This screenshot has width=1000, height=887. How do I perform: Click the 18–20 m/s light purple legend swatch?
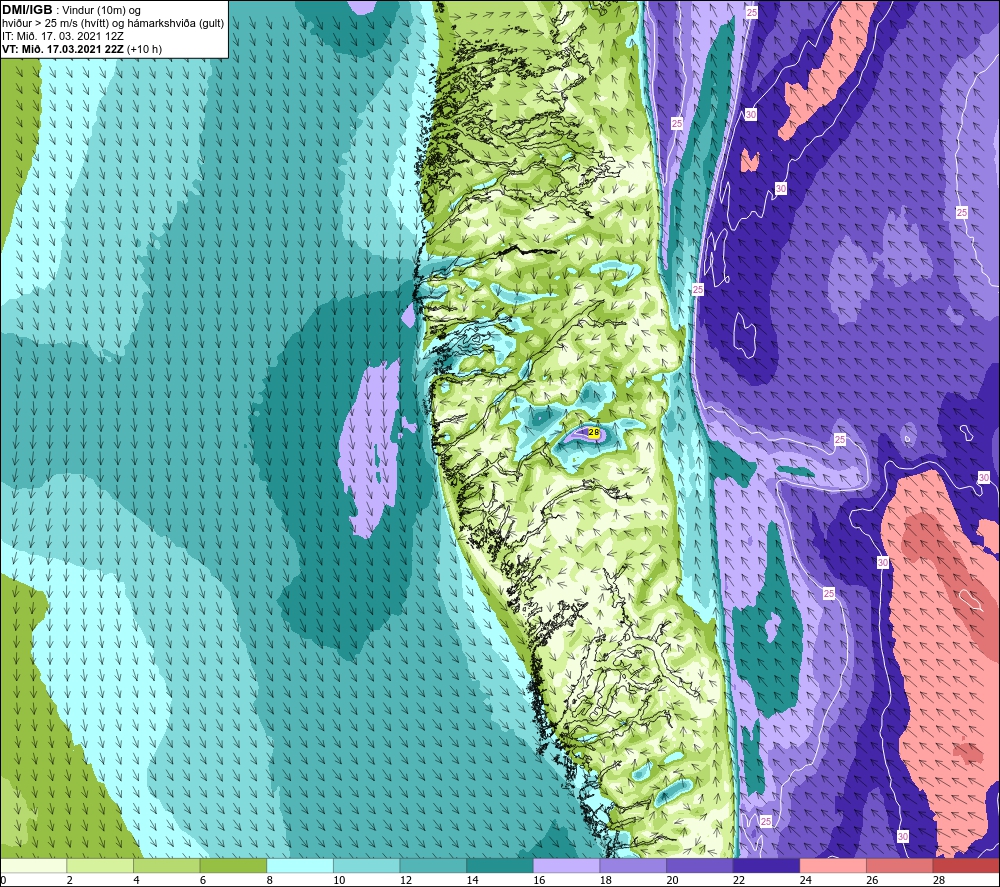pyautogui.click(x=633, y=865)
